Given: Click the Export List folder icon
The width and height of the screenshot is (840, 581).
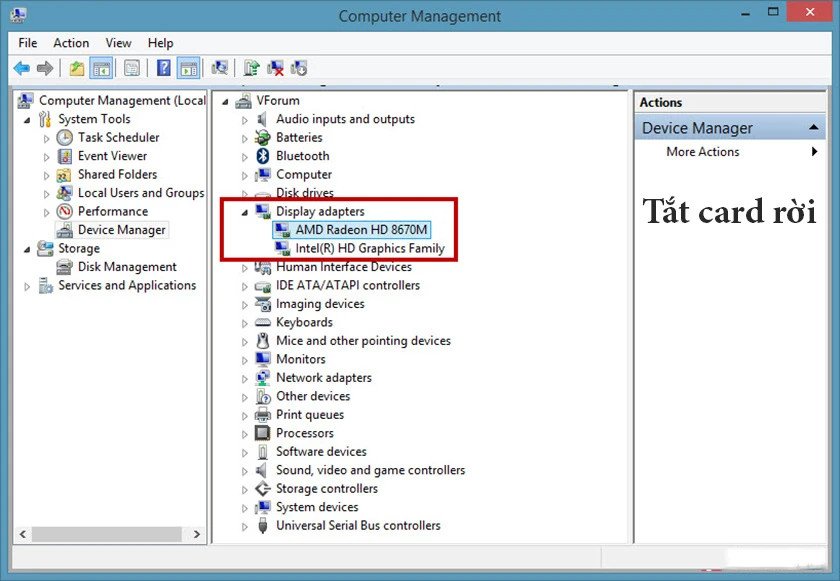Looking at the screenshot, I should 76,67.
